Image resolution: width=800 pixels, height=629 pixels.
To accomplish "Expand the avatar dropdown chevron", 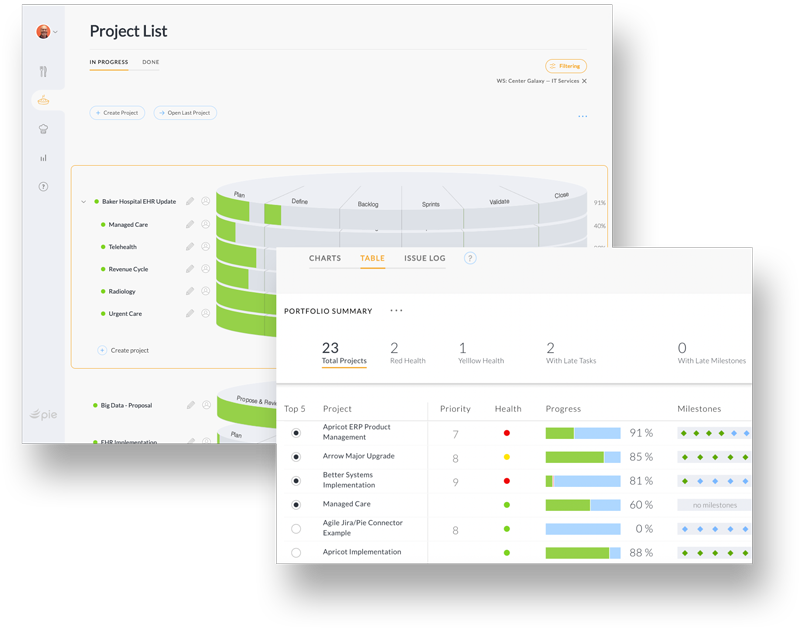I will point(56,32).
